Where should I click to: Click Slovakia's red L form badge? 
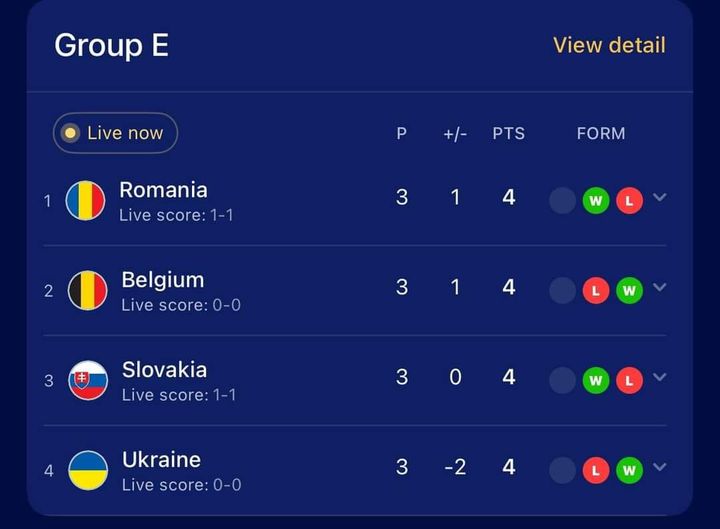click(629, 381)
